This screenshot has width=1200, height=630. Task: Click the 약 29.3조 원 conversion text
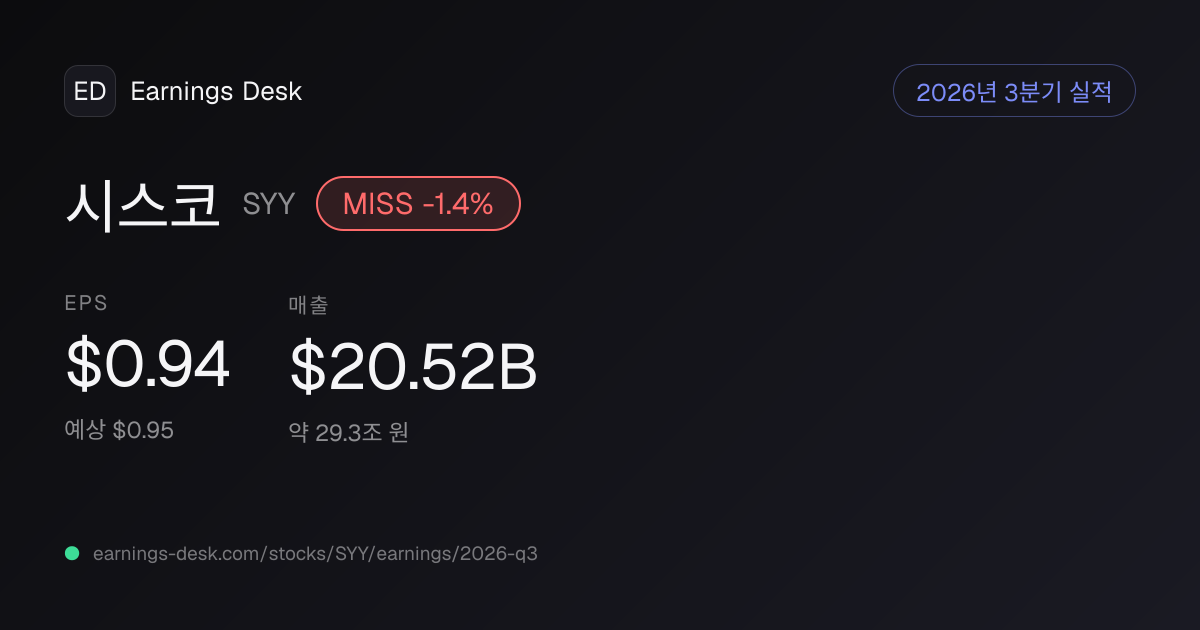[349, 433]
